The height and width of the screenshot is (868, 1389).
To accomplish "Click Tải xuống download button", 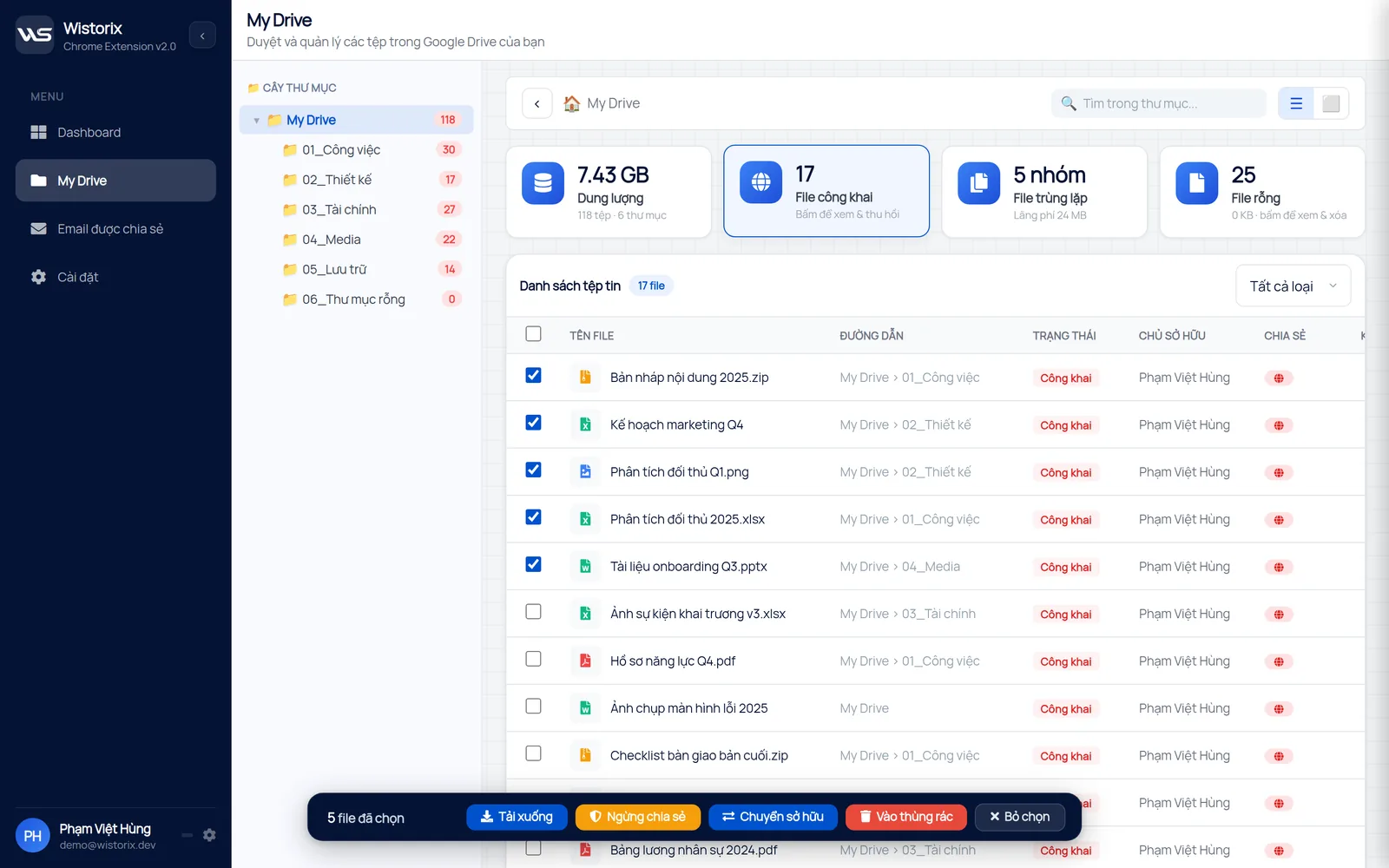I will coord(517,818).
